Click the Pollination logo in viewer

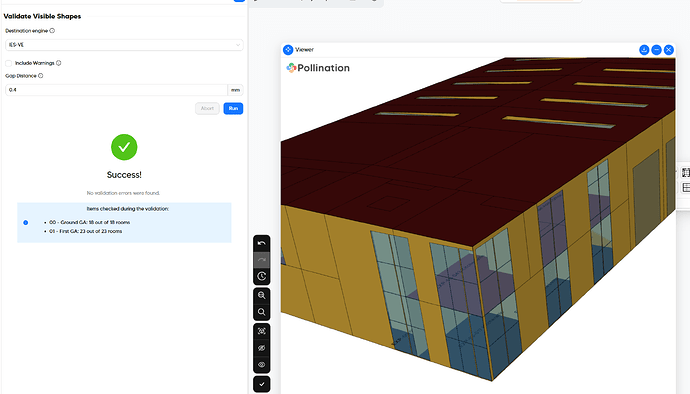(318, 68)
